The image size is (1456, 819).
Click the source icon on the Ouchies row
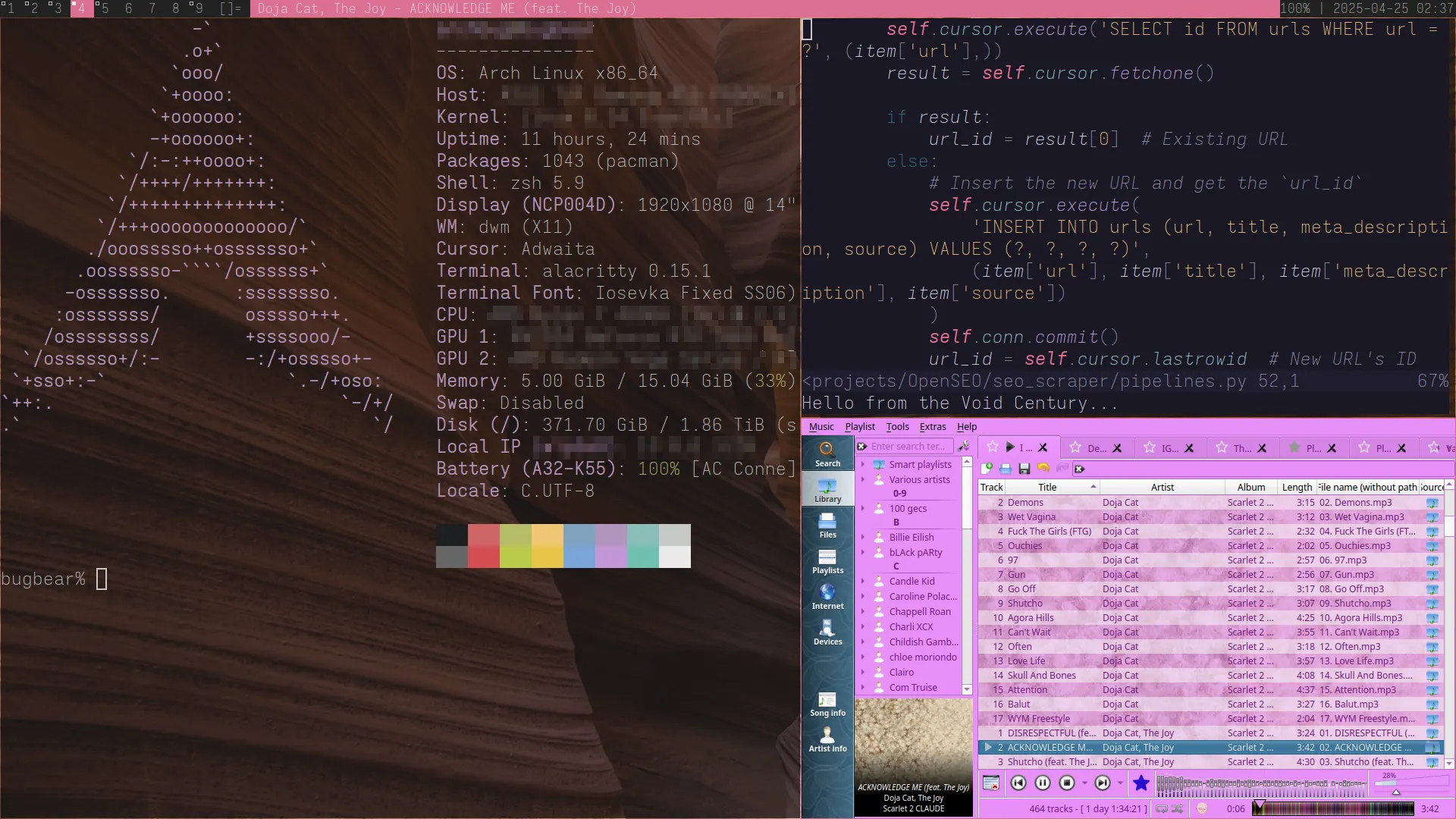pos(1432,546)
